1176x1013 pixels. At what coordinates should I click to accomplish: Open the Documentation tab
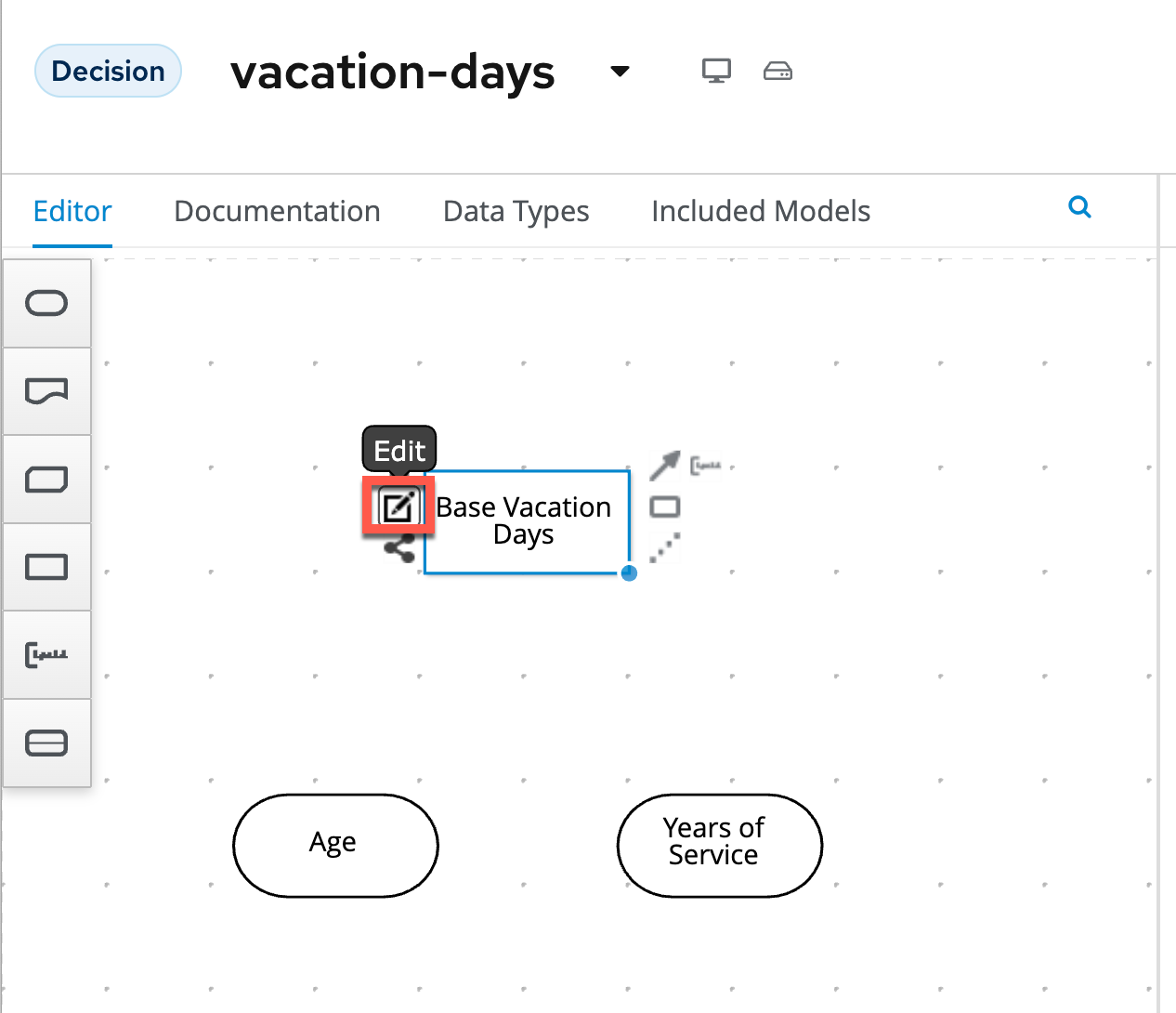277,211
